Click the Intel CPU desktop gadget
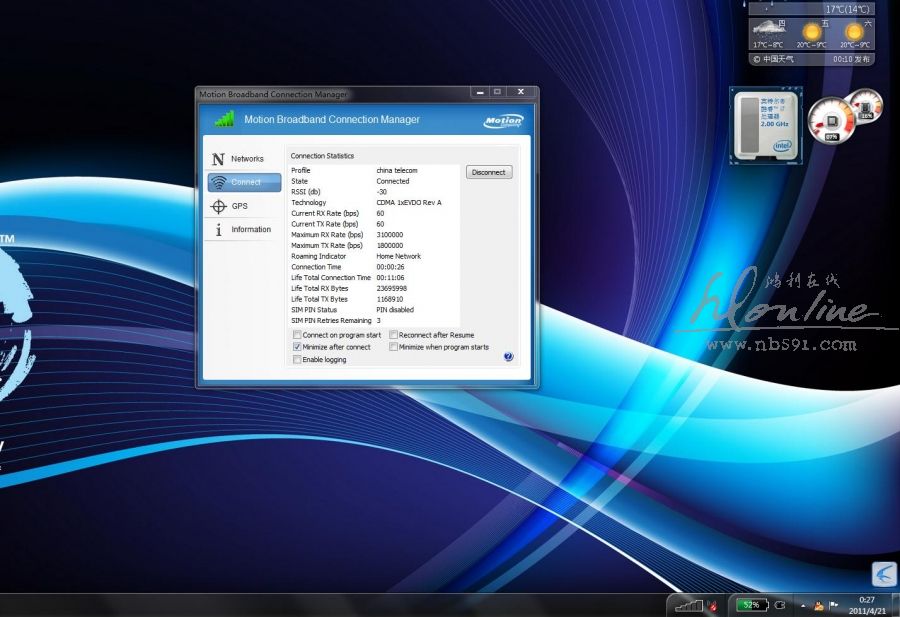This screenshot has width=900, height=617. coord(766,125)
